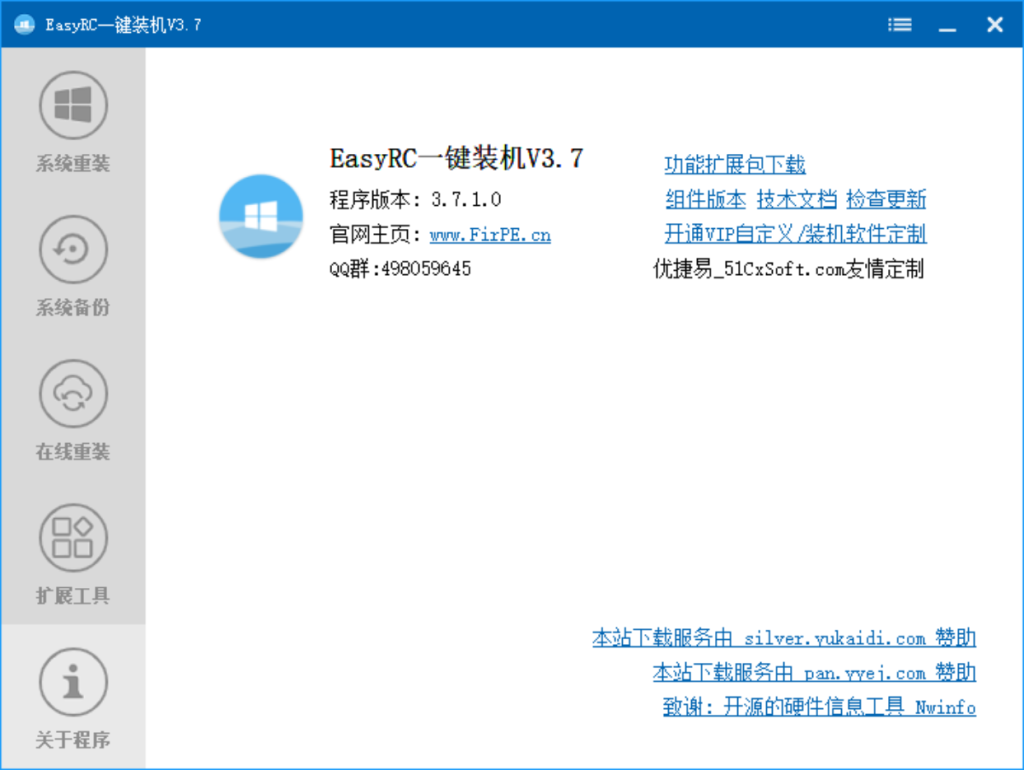Image resolution: width=1024 pixels, height=770 pixels.
Task: Open the VIP customization link
Action: 796,234
